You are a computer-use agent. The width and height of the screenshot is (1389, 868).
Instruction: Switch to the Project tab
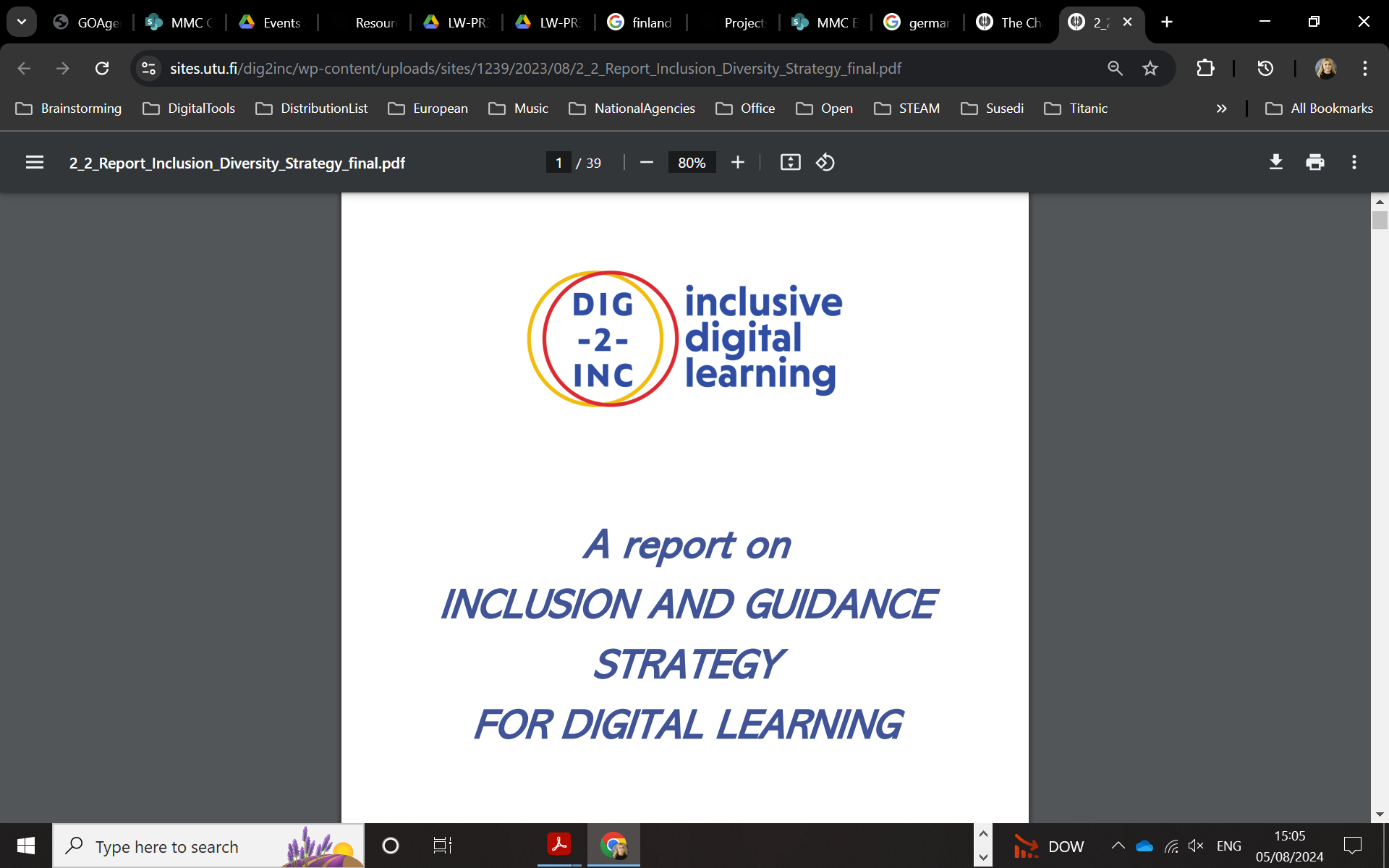[732, 22]
